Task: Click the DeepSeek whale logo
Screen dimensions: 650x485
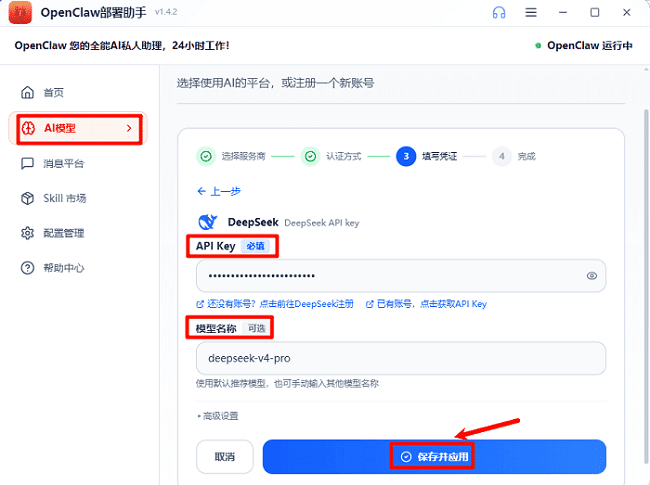Action: tap(208, 222)
